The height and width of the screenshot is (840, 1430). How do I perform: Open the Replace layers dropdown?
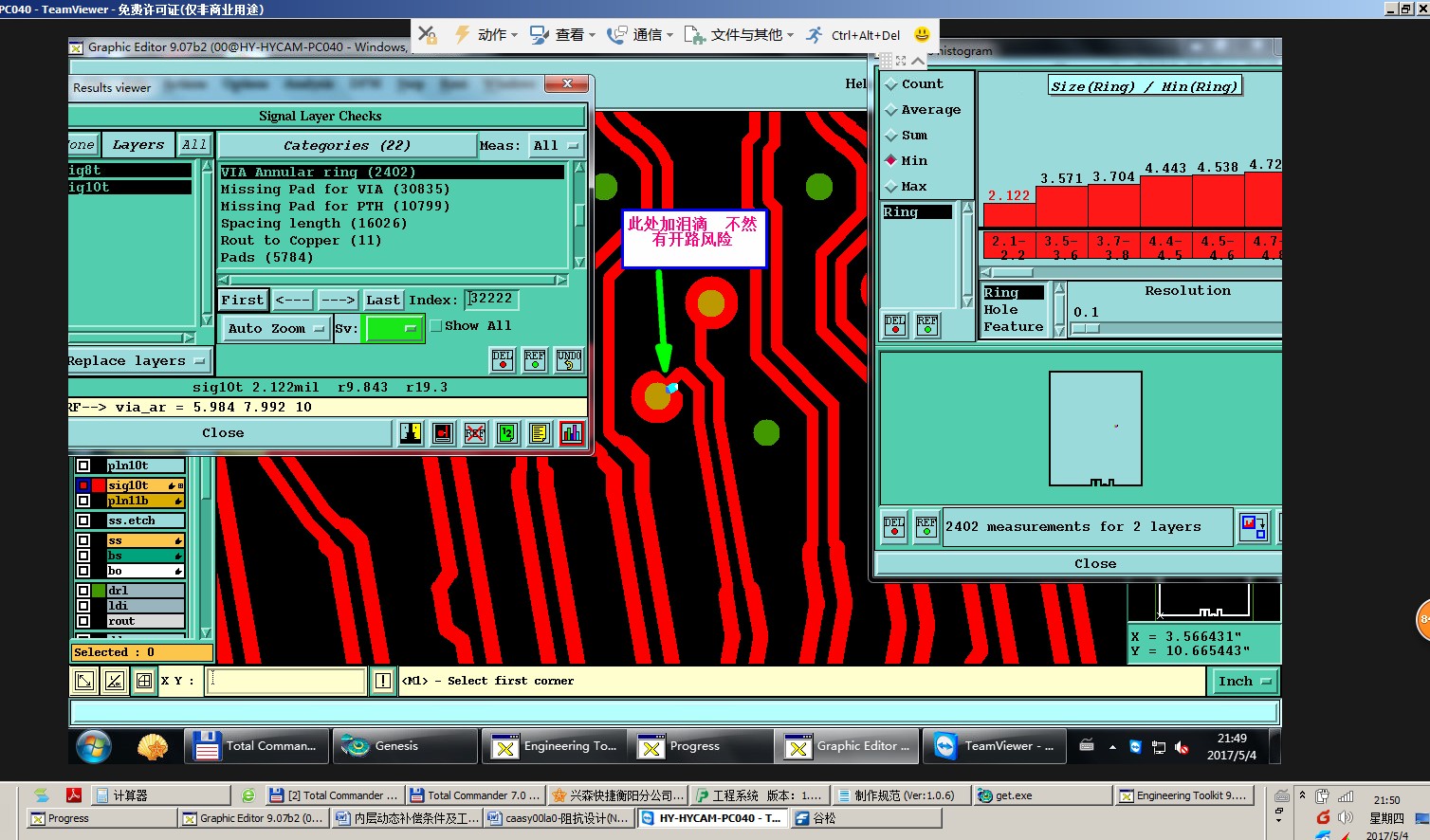click(x=137, y=361)
